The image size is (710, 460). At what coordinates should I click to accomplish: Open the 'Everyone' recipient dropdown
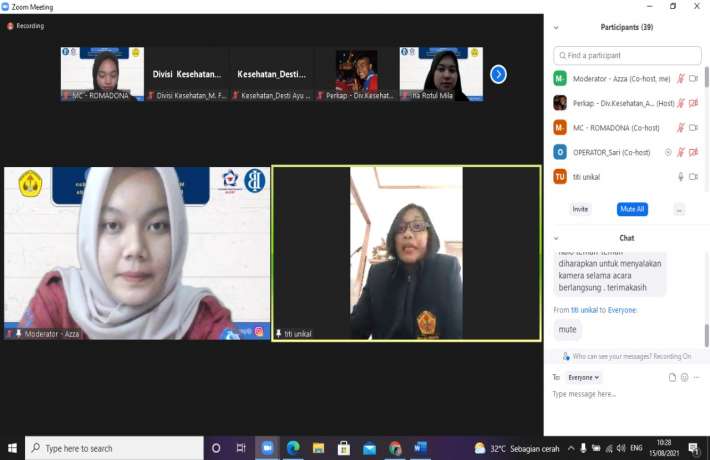point(584,377)
